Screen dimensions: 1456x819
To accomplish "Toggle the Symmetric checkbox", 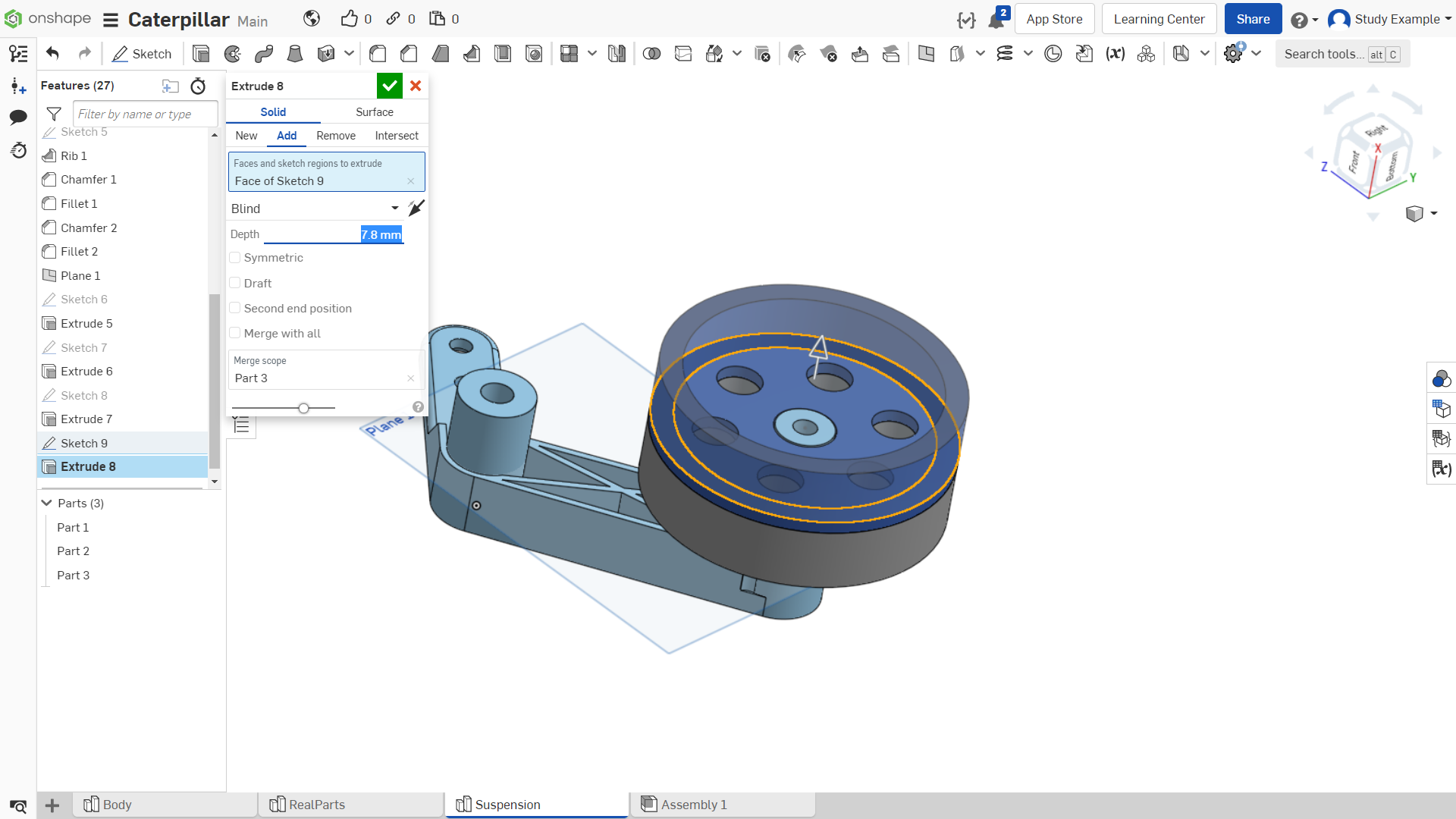I will point(235,258).
